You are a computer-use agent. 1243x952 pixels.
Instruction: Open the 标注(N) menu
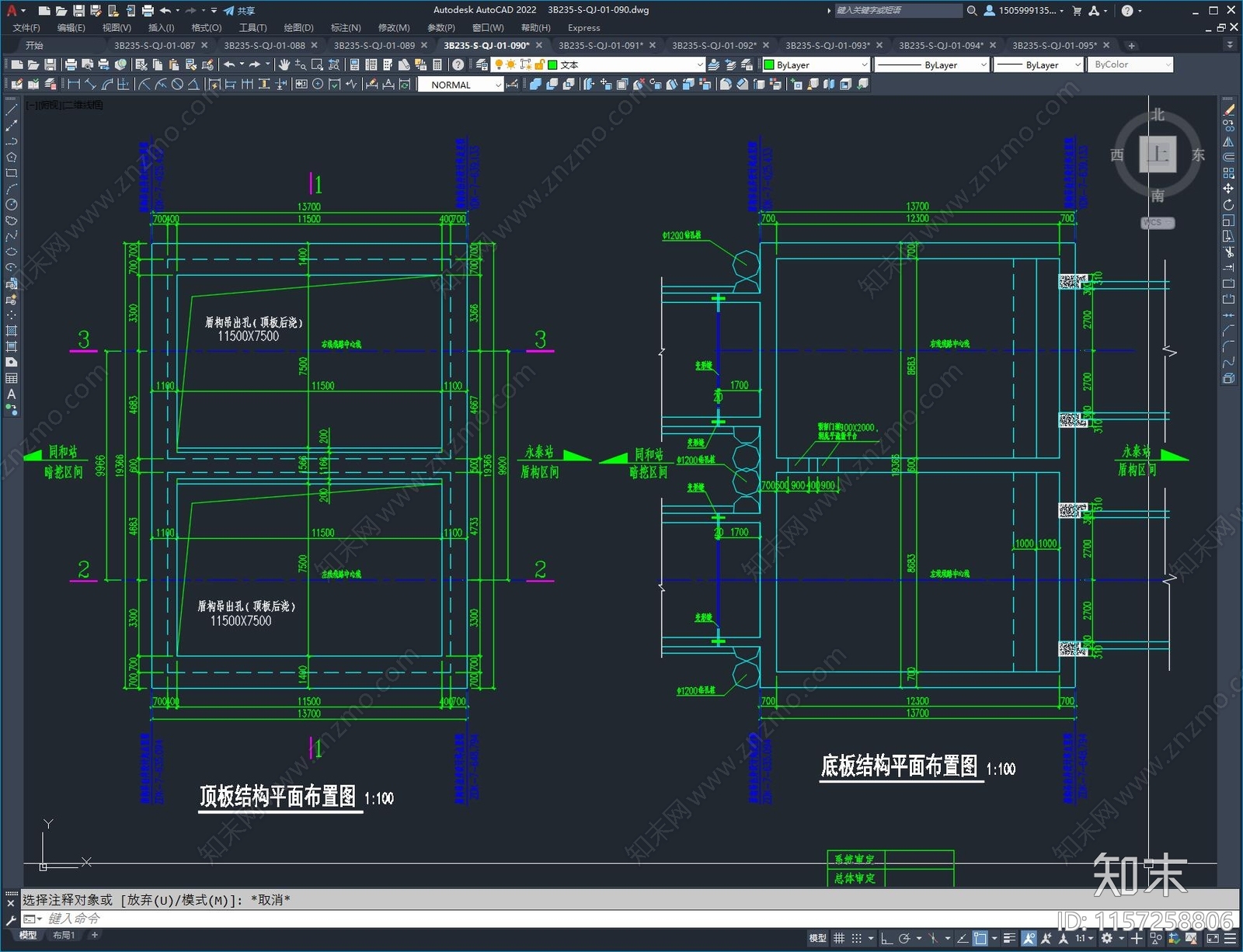tap(346, 27)
